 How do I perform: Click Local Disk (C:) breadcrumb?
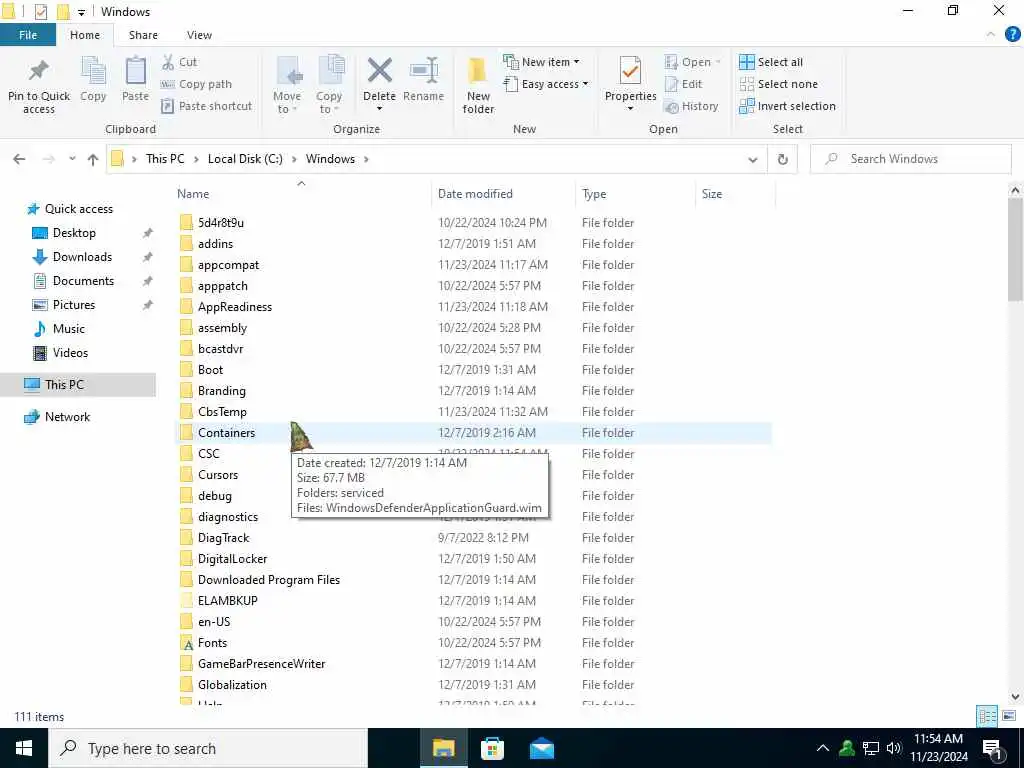(x=245, y=159)
